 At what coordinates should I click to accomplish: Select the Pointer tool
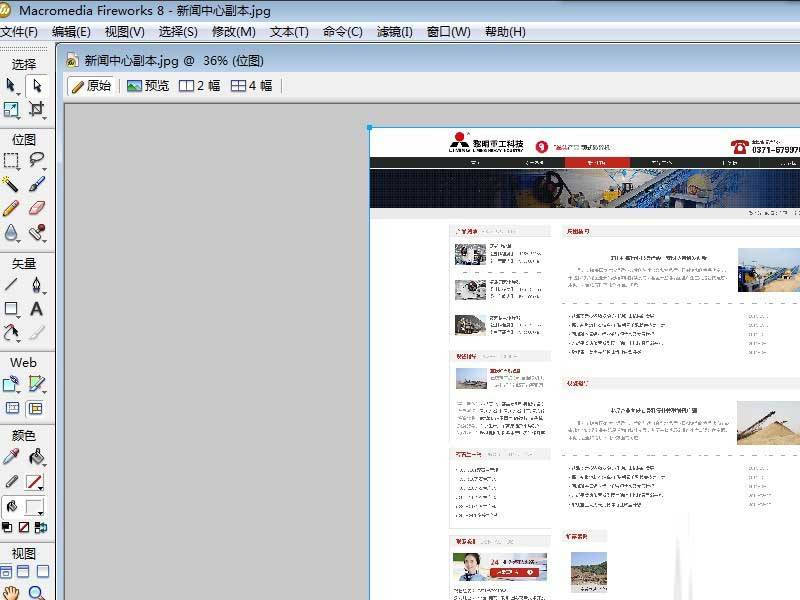(x=11, y=85)
